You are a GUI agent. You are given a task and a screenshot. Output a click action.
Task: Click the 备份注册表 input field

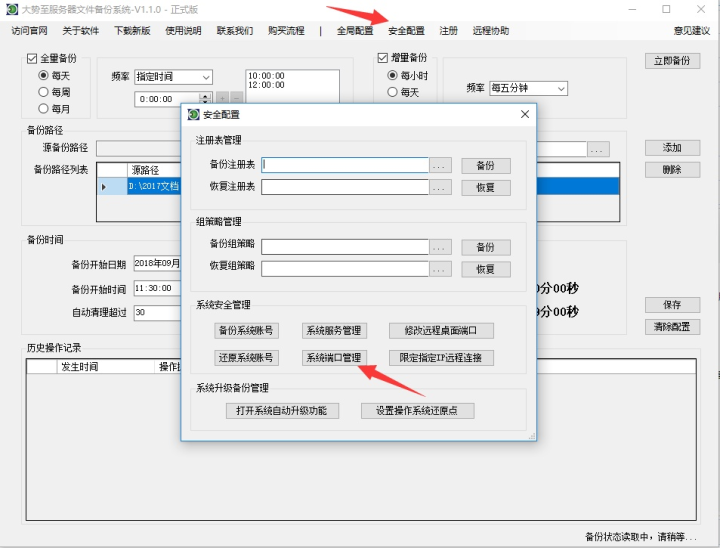point(345,165)
